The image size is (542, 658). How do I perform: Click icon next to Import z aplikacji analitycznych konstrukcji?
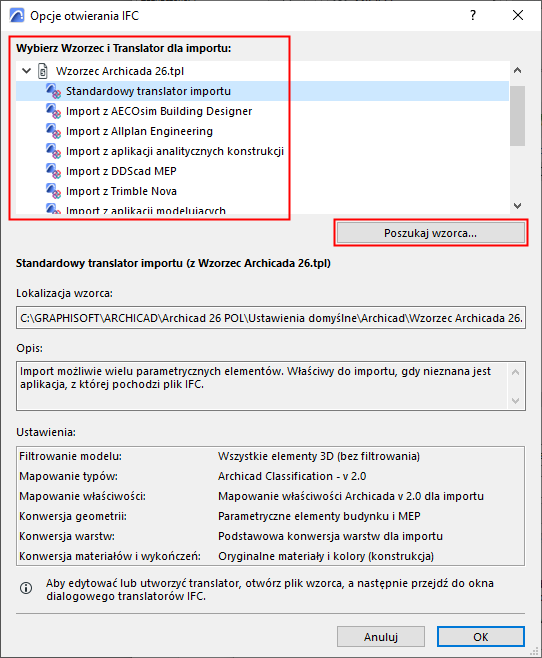54,151
